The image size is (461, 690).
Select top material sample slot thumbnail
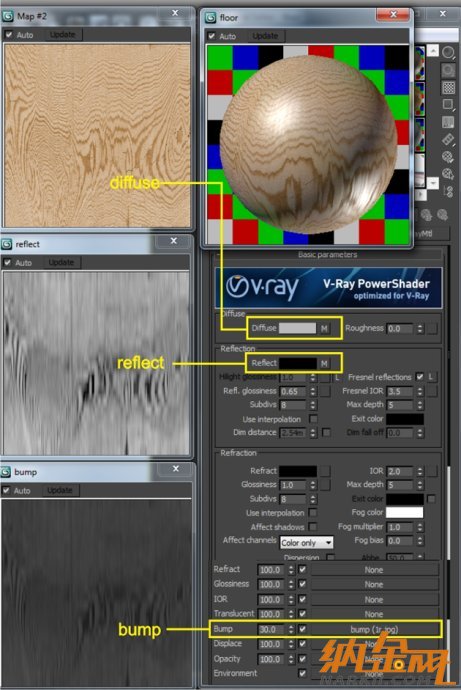coord(420,62)
